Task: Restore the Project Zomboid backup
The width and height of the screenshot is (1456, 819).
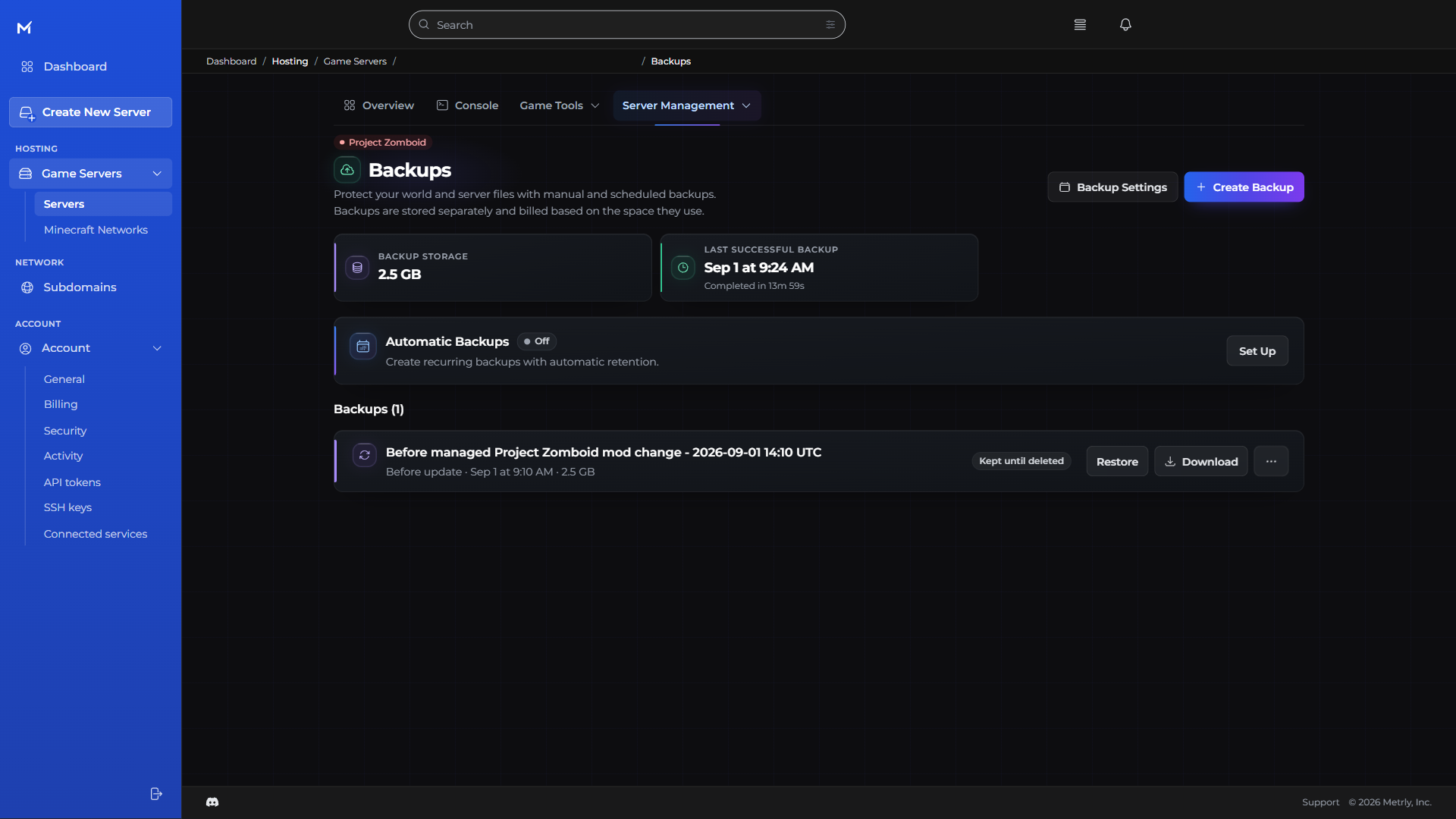Action: (x=1117, y=461)
